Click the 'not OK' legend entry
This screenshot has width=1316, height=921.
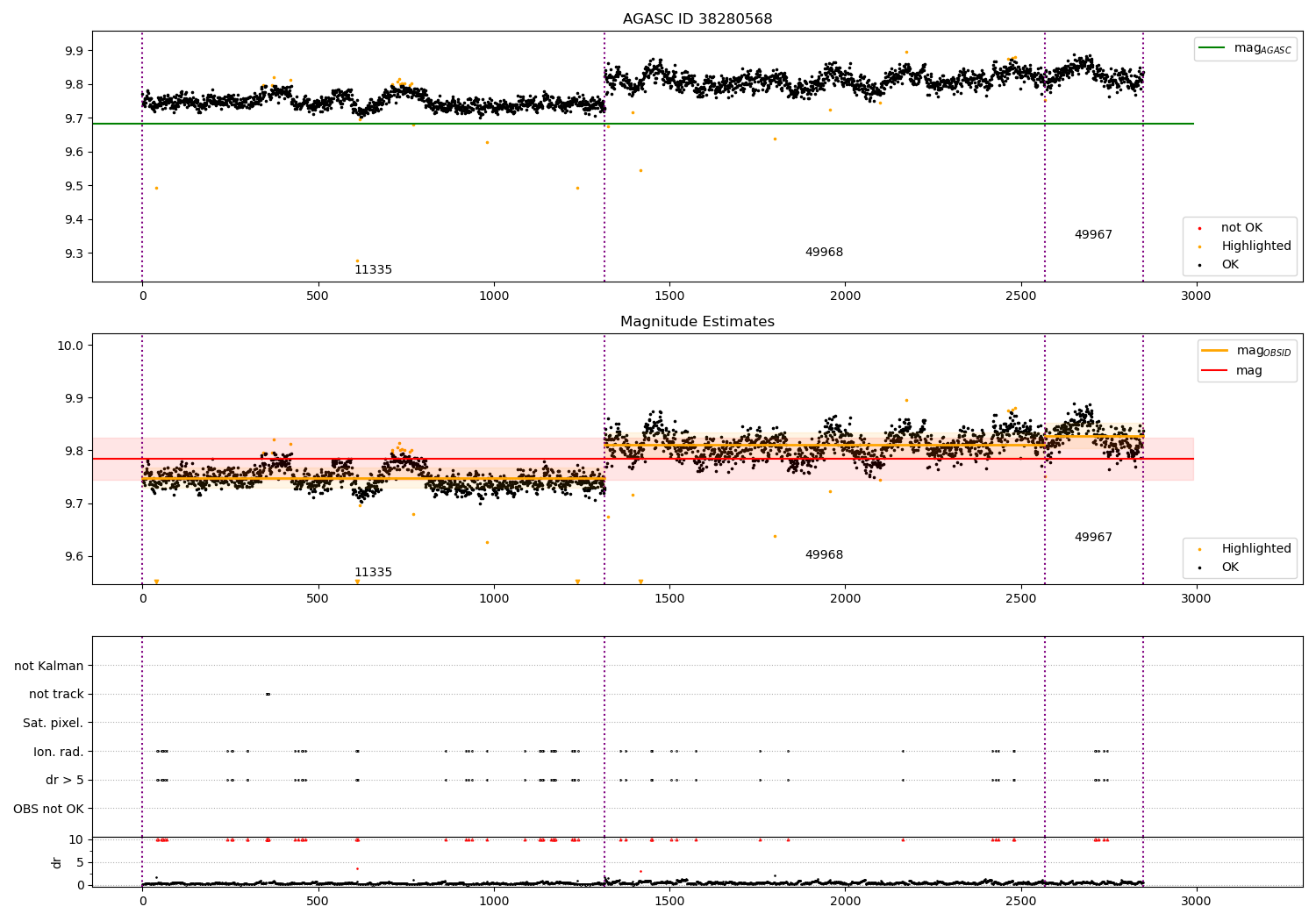1241,227
